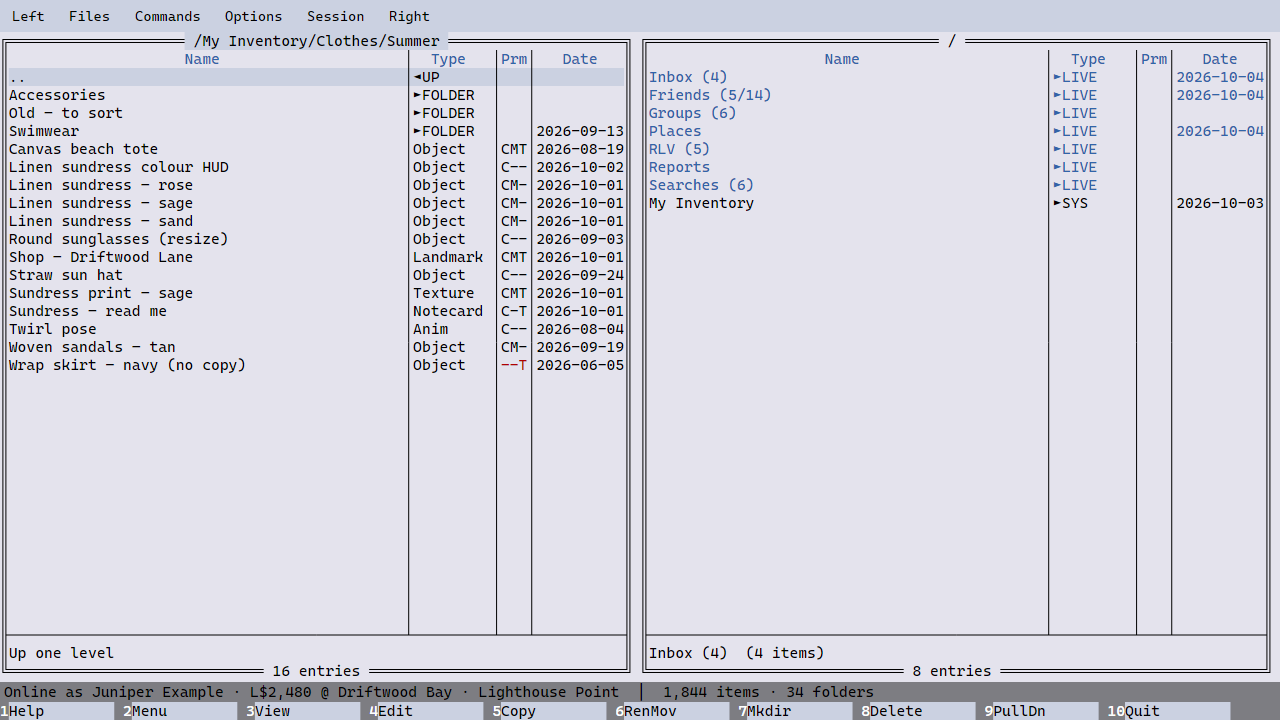Select the Inbox (4) live entry

(956, 77)
